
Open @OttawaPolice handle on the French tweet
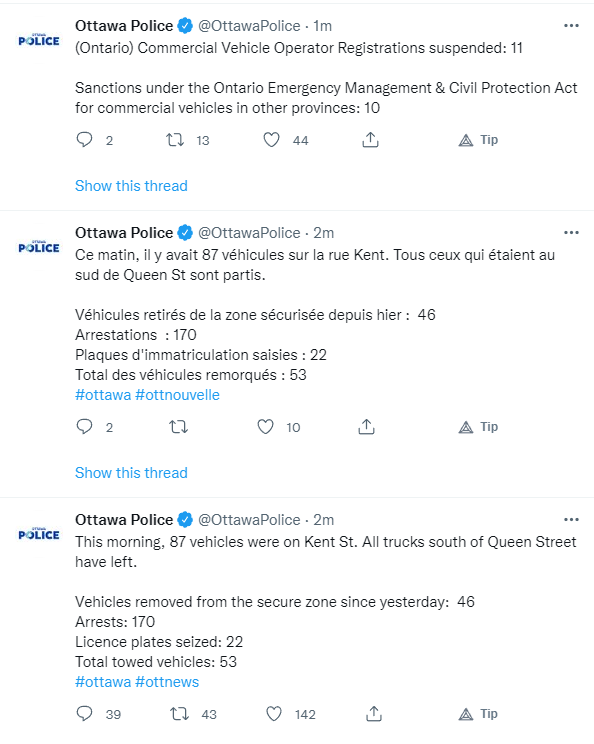pyautogui.click(x=249, y=232)
